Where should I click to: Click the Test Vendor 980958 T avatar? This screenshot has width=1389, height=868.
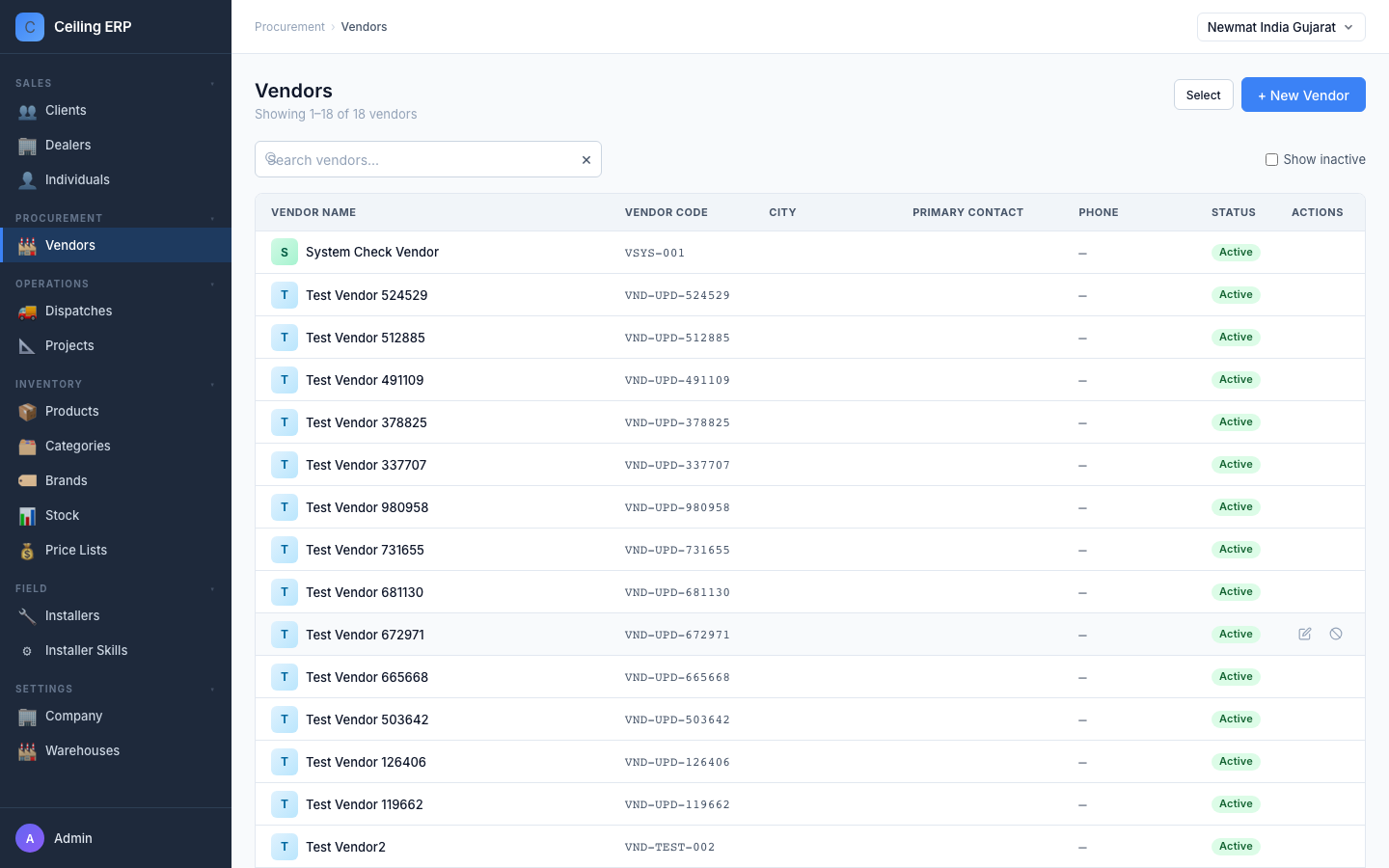[x=285, y=507]
